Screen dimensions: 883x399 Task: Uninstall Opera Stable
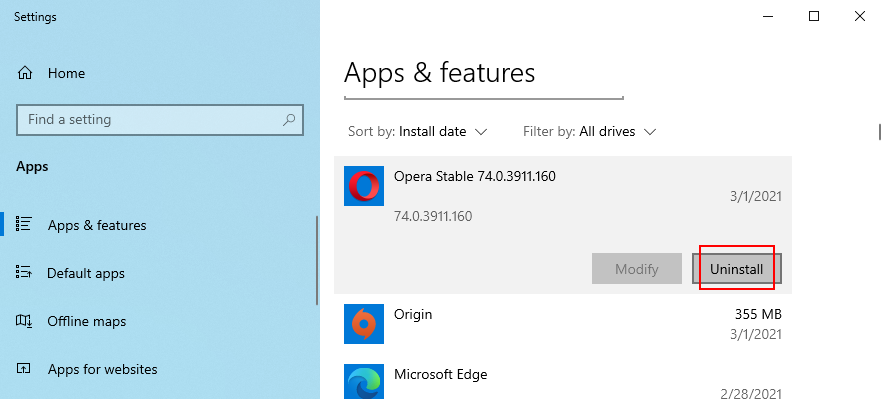pos(737,268)
